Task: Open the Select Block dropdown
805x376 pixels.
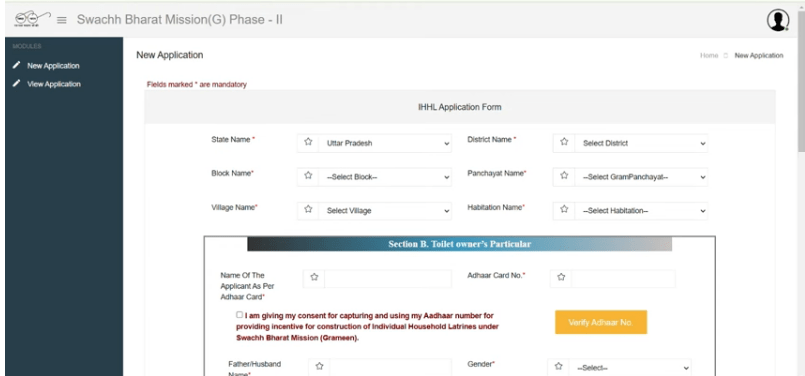Action: point(385,177)
